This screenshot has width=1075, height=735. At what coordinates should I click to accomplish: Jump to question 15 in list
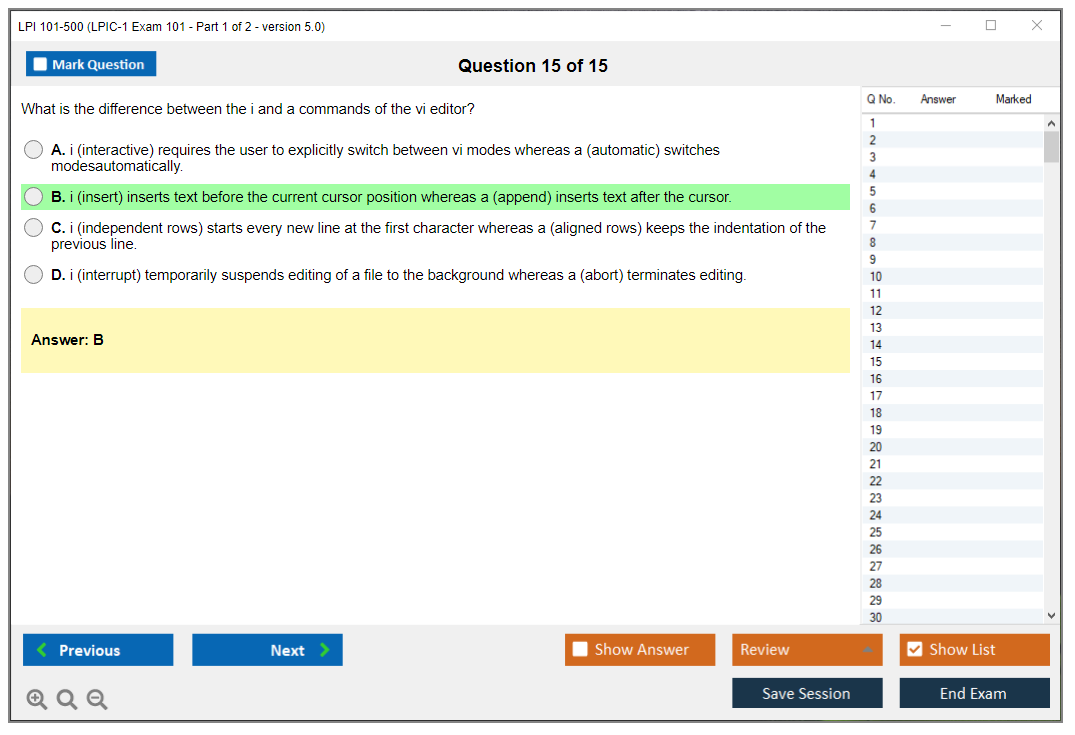876,362
